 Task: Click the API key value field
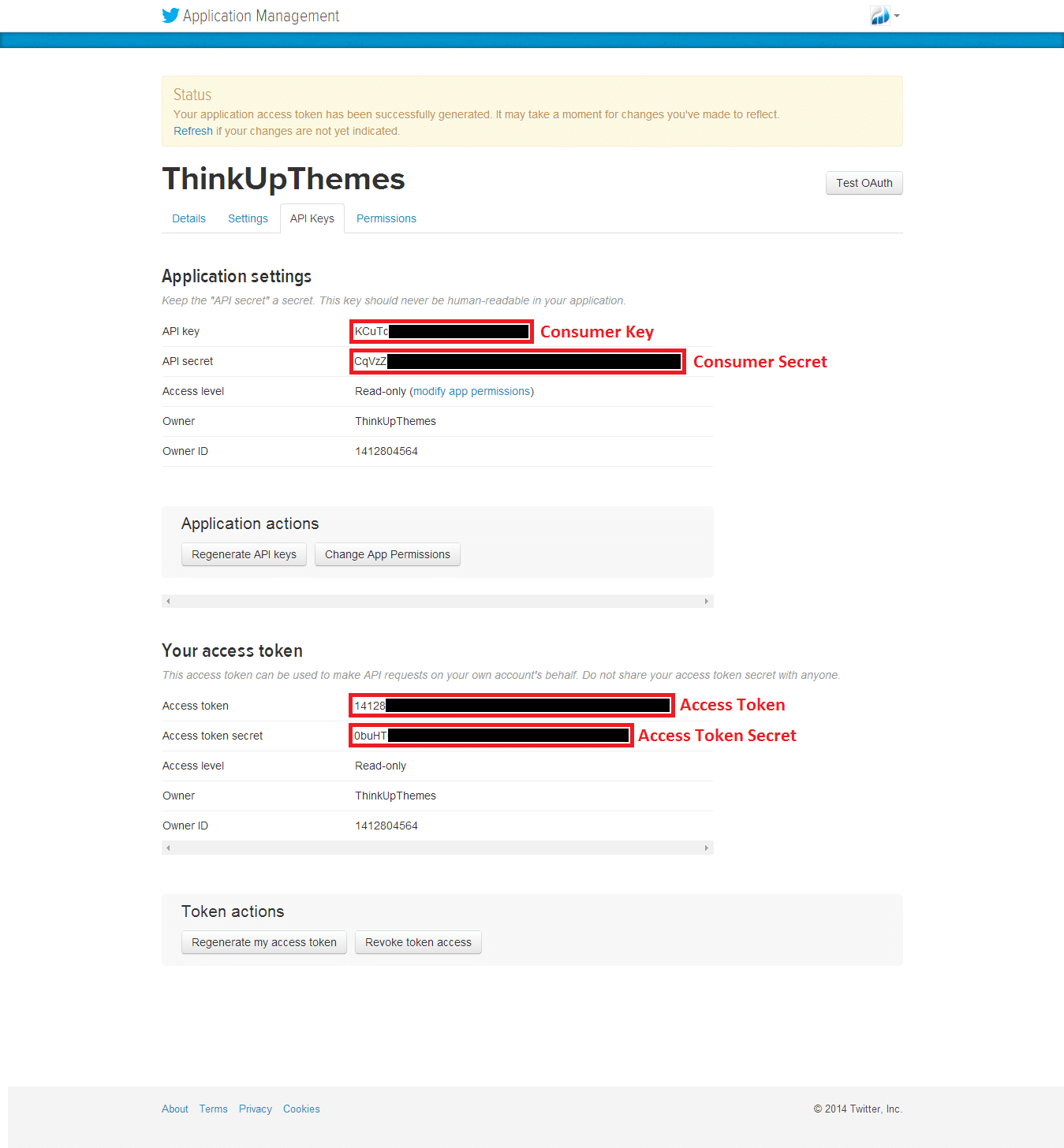point(442,331)
